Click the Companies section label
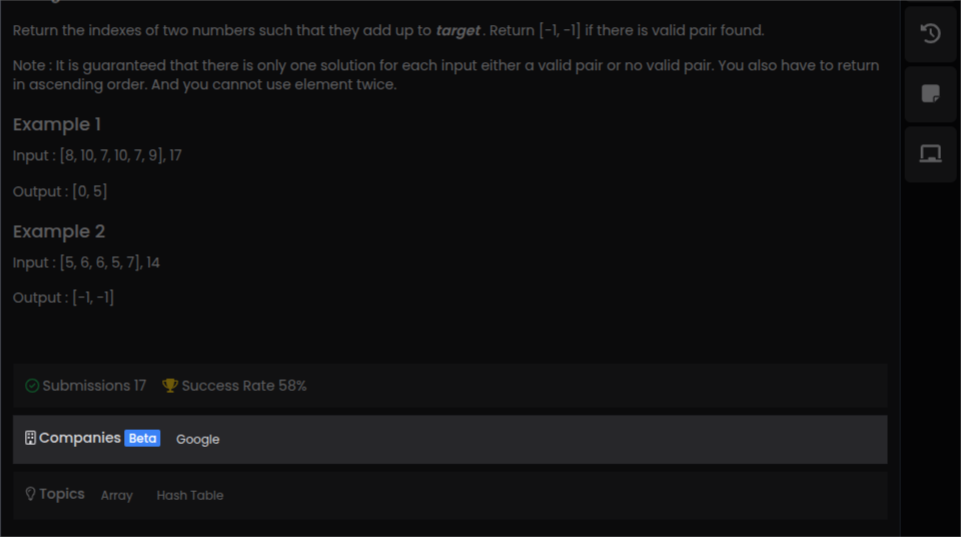 point(80,438)
